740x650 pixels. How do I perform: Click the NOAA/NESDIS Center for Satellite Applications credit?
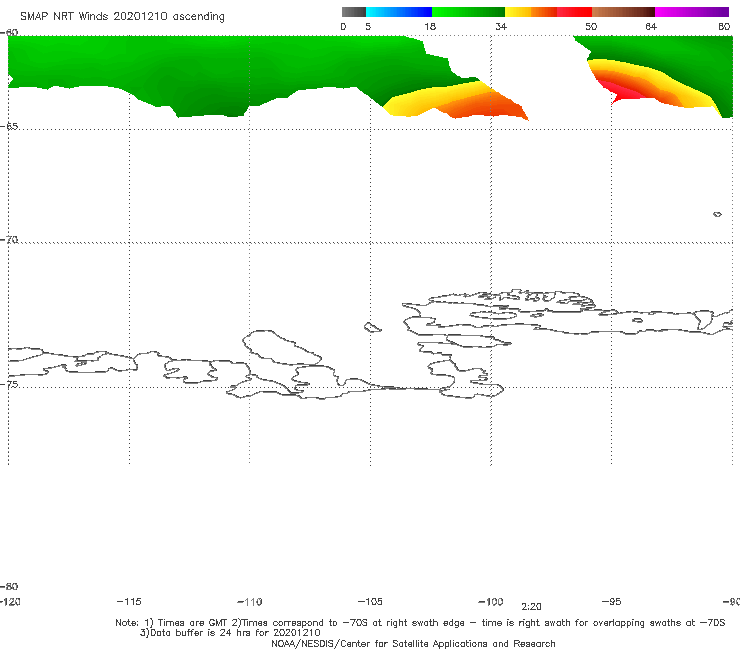tap(413, 643)
